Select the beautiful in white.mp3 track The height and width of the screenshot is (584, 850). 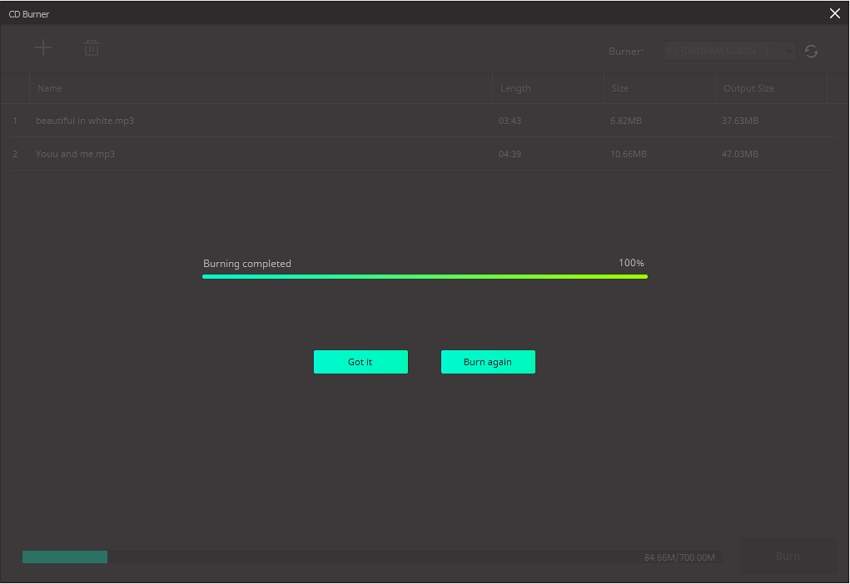[x=85, y=121]
